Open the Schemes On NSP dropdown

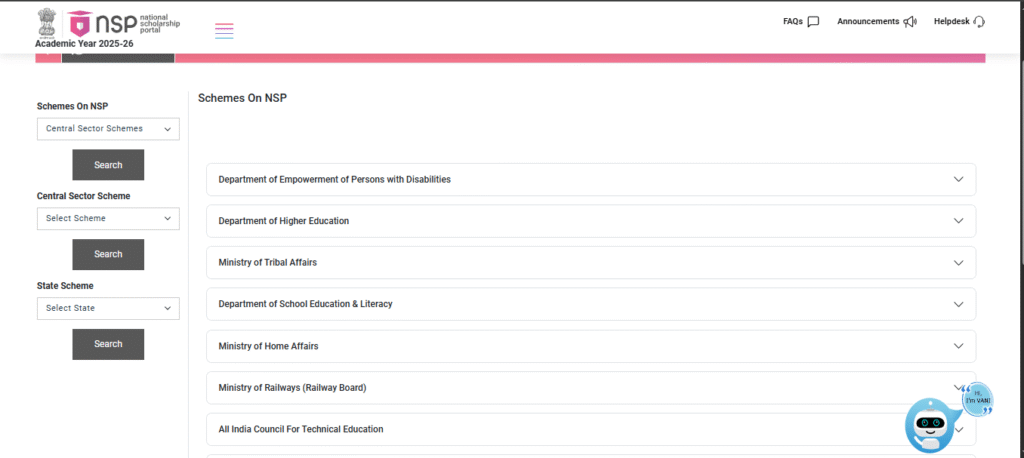(108, 129)
